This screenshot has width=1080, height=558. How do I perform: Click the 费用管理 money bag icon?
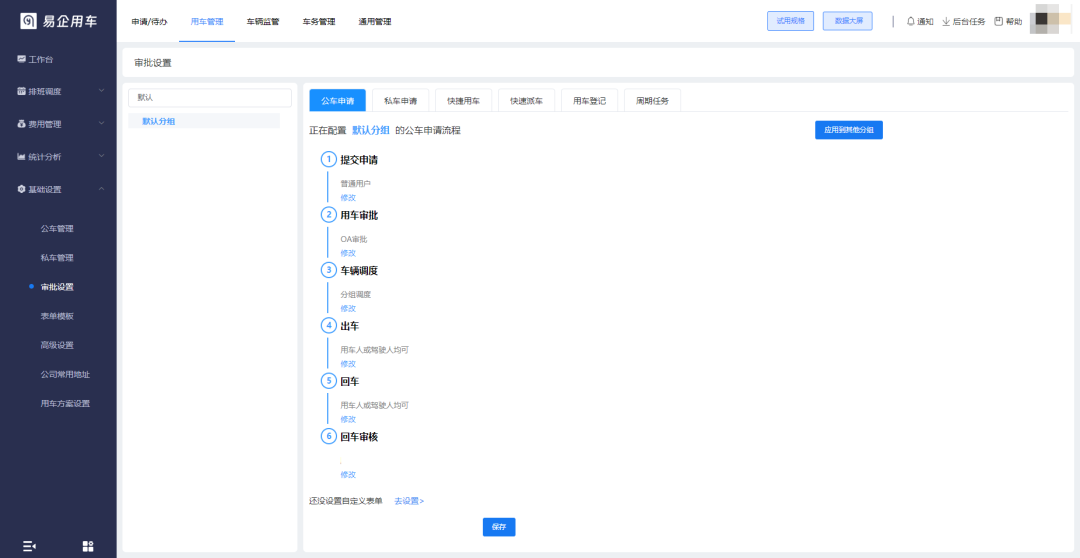[x=21, y=124]
